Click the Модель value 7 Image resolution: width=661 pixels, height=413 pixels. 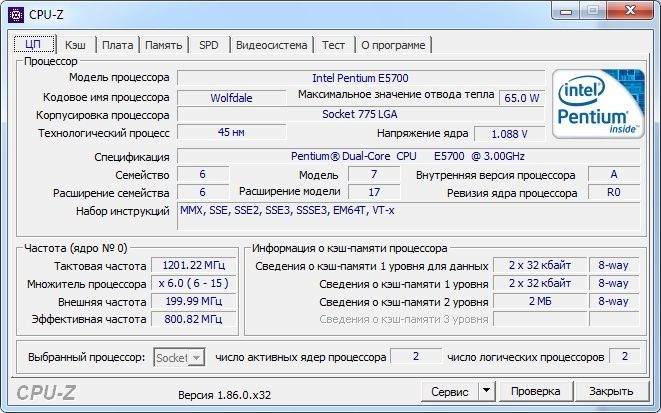374,174
